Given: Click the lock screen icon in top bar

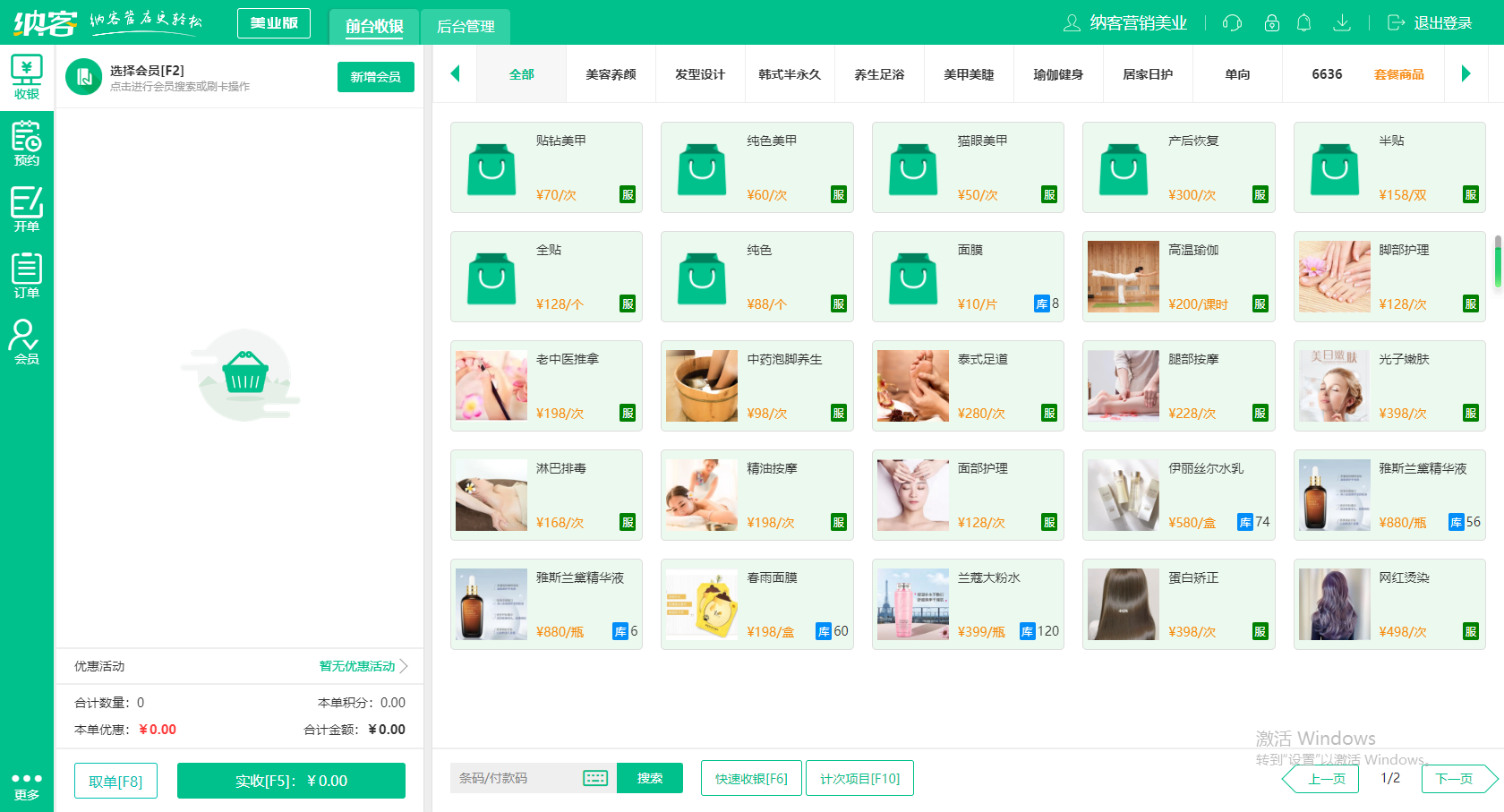Looking at the screenshot, I should [x=1271, y=23].
